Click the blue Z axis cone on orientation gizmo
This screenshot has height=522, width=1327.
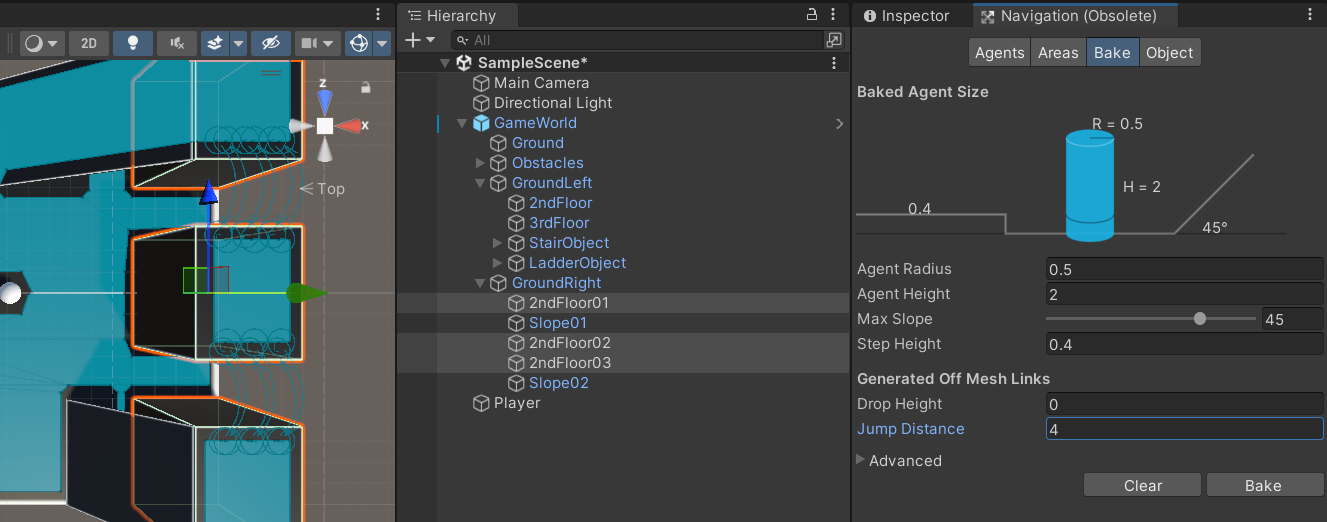coord(324,101)
